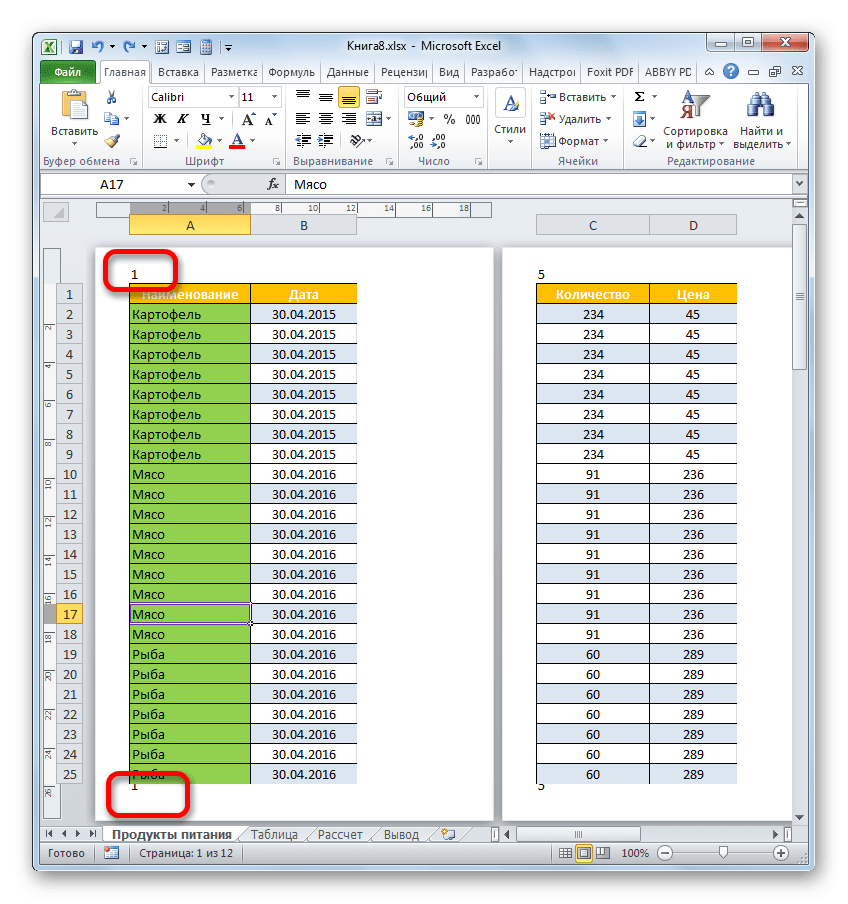Switch to the Вид ribbon tab
This screenshot has width=848, height=904.
[x=449, y=72]
